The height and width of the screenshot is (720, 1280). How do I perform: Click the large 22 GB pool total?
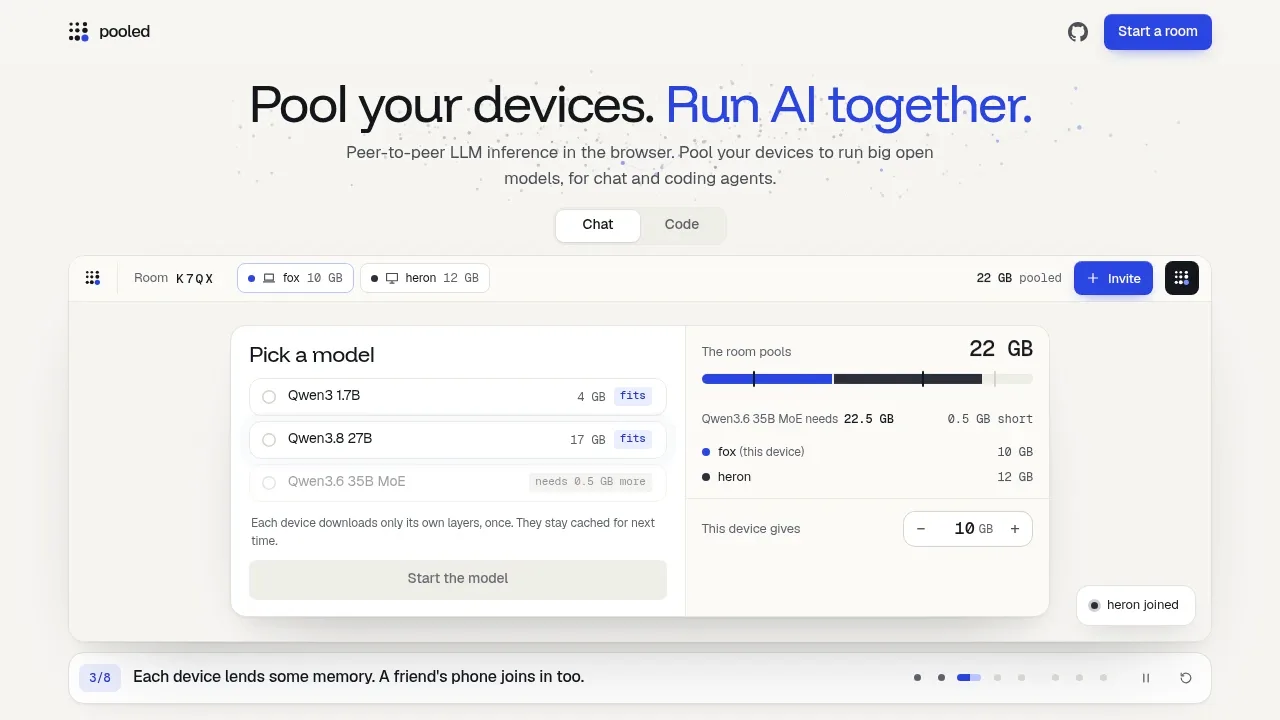click(1001, 349)
